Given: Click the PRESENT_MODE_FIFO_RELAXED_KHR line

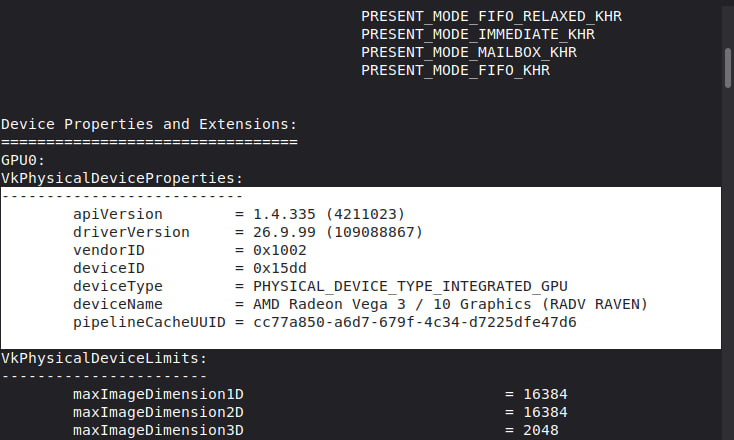Looking at the screenshot, I should coord(492,16).
